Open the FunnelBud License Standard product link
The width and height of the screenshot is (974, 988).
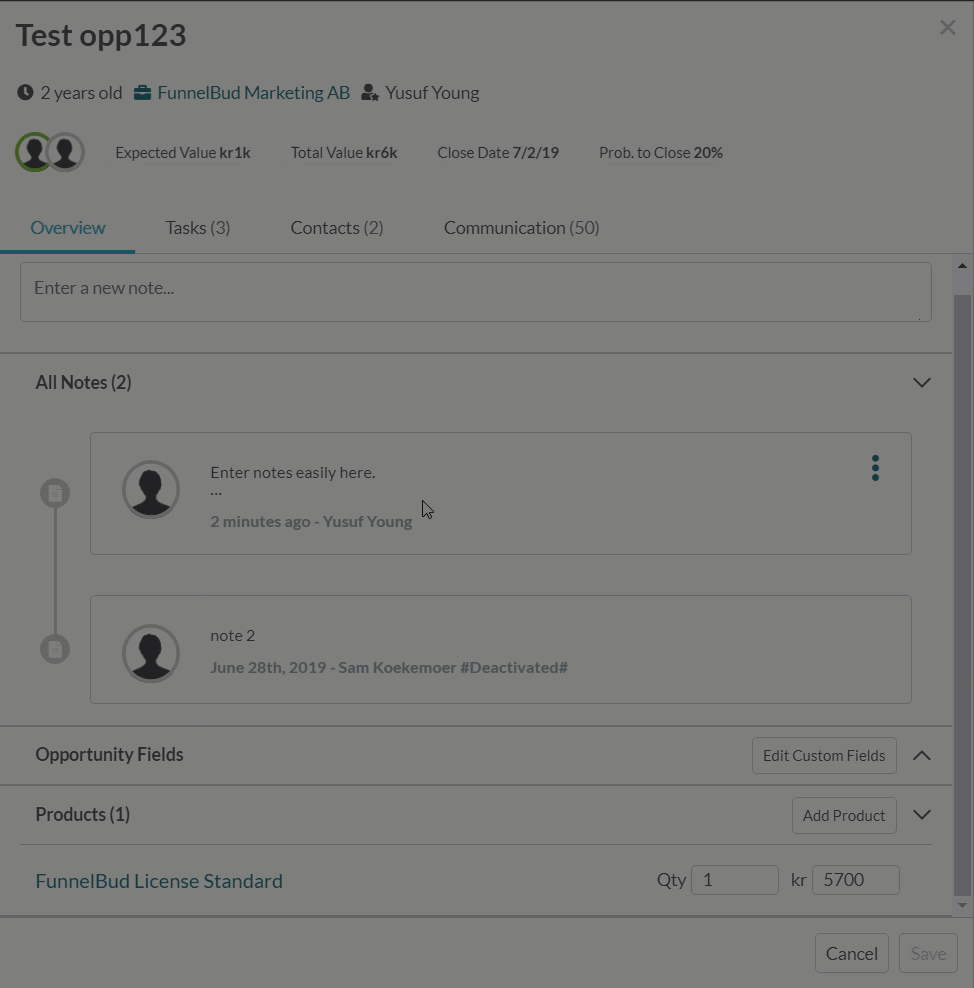(159, 880)
